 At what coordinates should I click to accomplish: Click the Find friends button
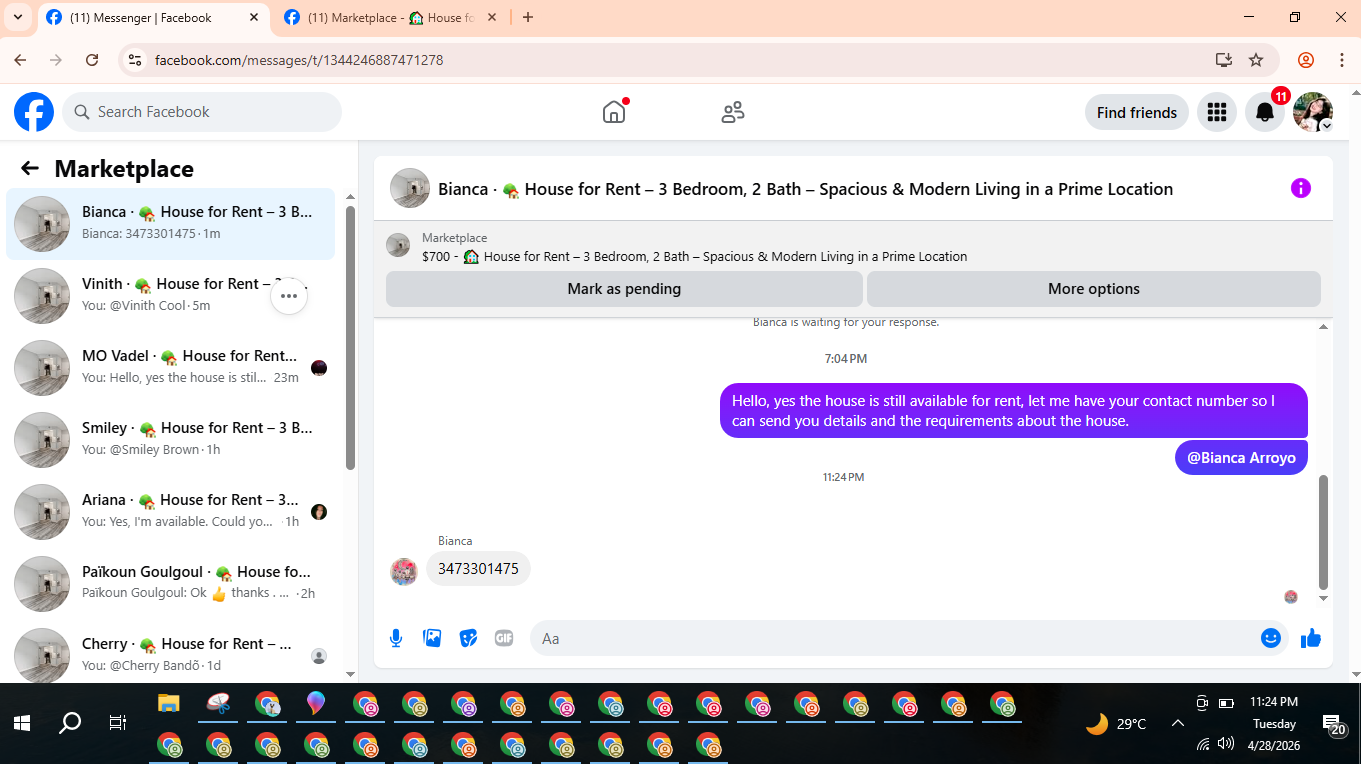tap(1137, 112)
